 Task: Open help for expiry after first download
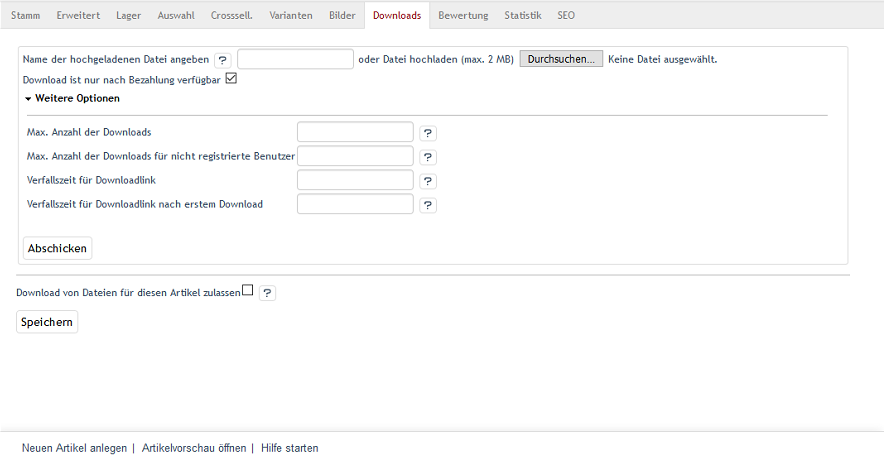coord(428,205)
